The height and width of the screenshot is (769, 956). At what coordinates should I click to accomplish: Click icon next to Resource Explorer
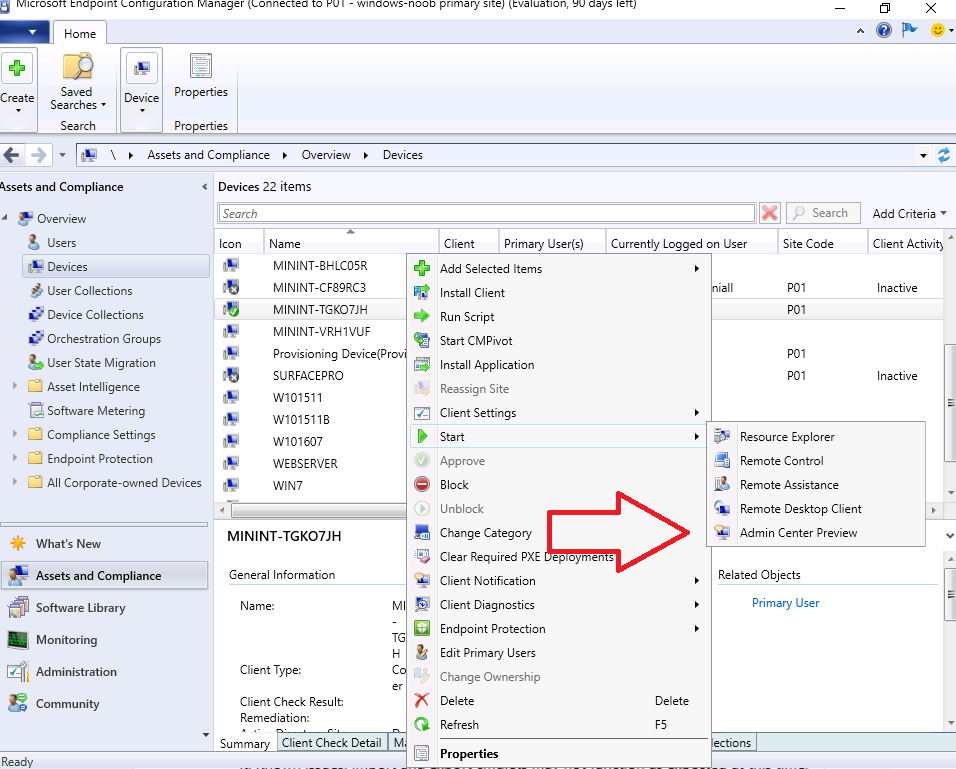pyautogui.click(x=722, y=437)
